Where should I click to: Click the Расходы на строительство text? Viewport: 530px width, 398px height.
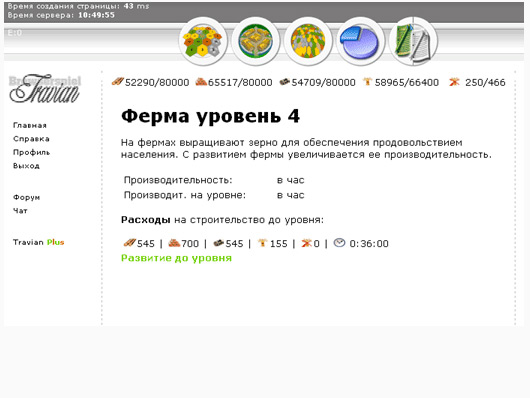click(222, 220)
